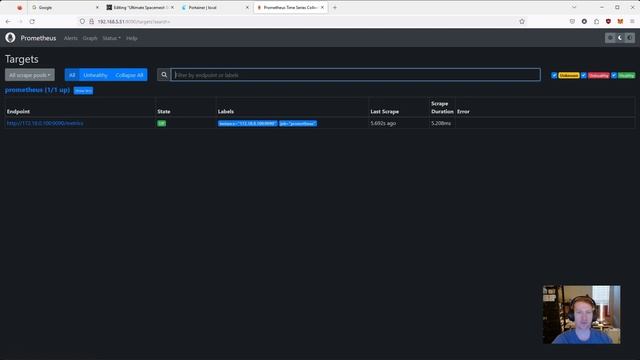Toggle the Healthy state checkbox
Screen dimensions: 640x360
(614, 75)
